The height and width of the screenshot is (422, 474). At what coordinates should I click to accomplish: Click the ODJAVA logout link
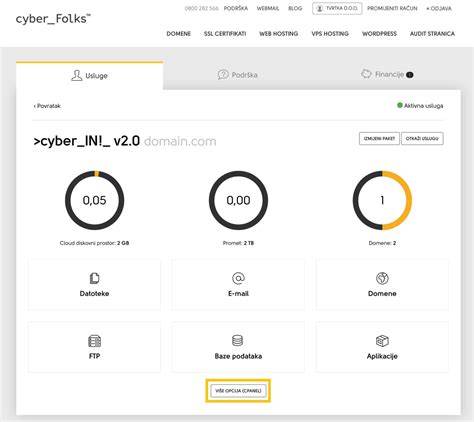pos(439,8)
